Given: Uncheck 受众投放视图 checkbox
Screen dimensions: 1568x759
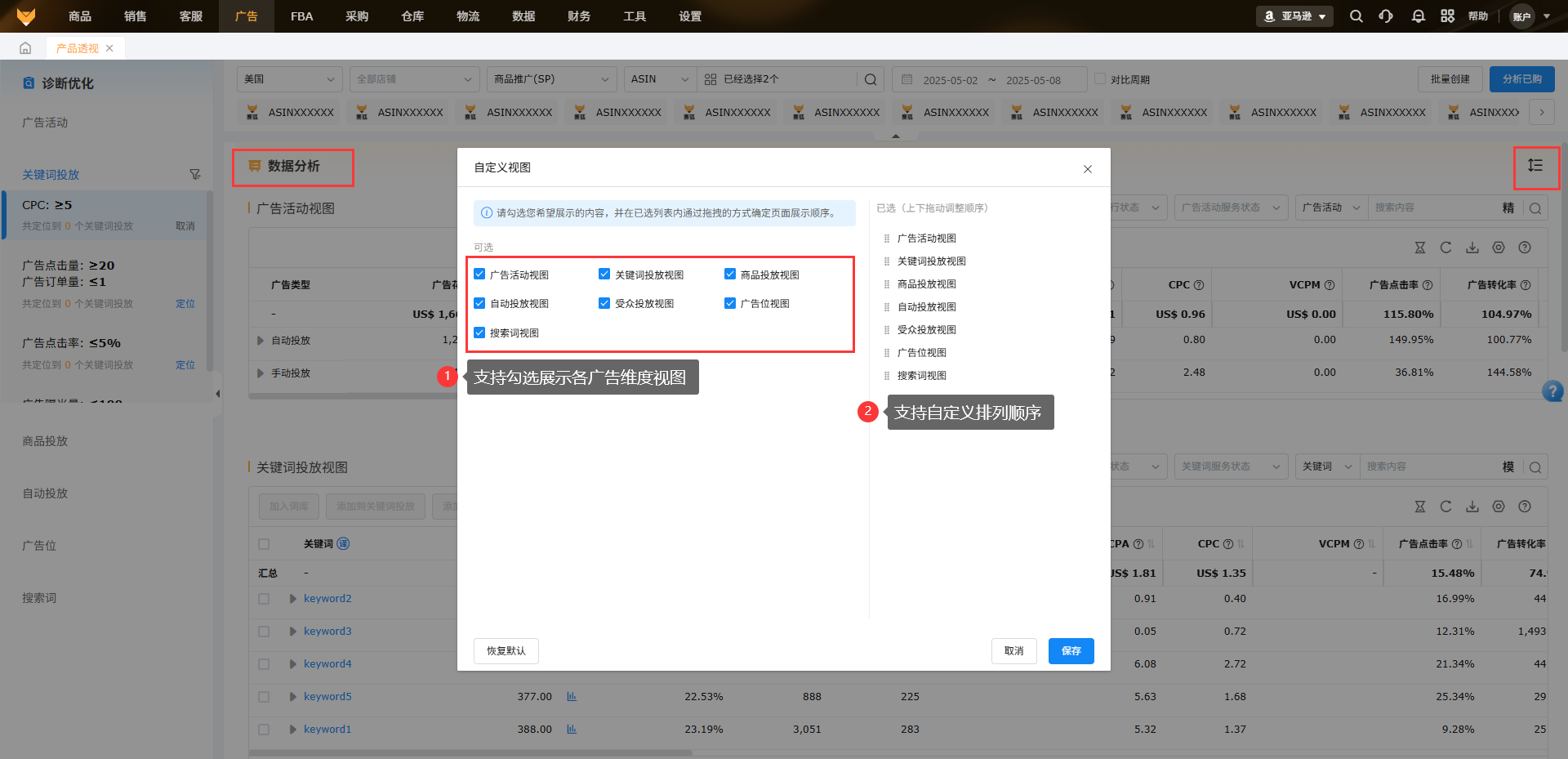Looking at the screenshot, I should 604,303.
